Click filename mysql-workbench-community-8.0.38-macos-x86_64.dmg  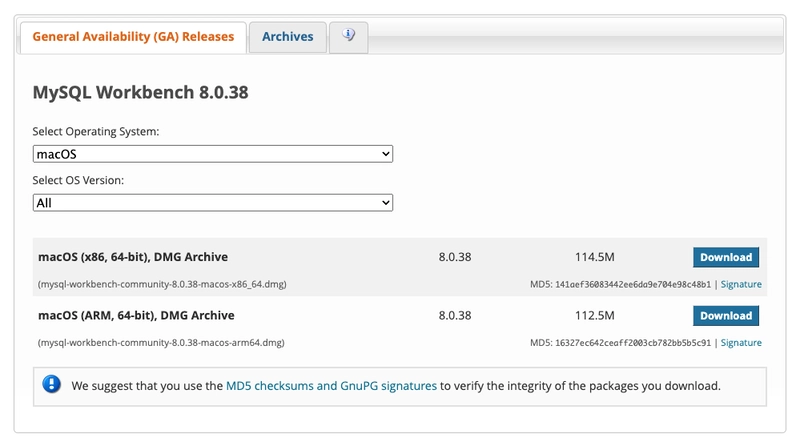pyautogui.click(x=162, y=284)
